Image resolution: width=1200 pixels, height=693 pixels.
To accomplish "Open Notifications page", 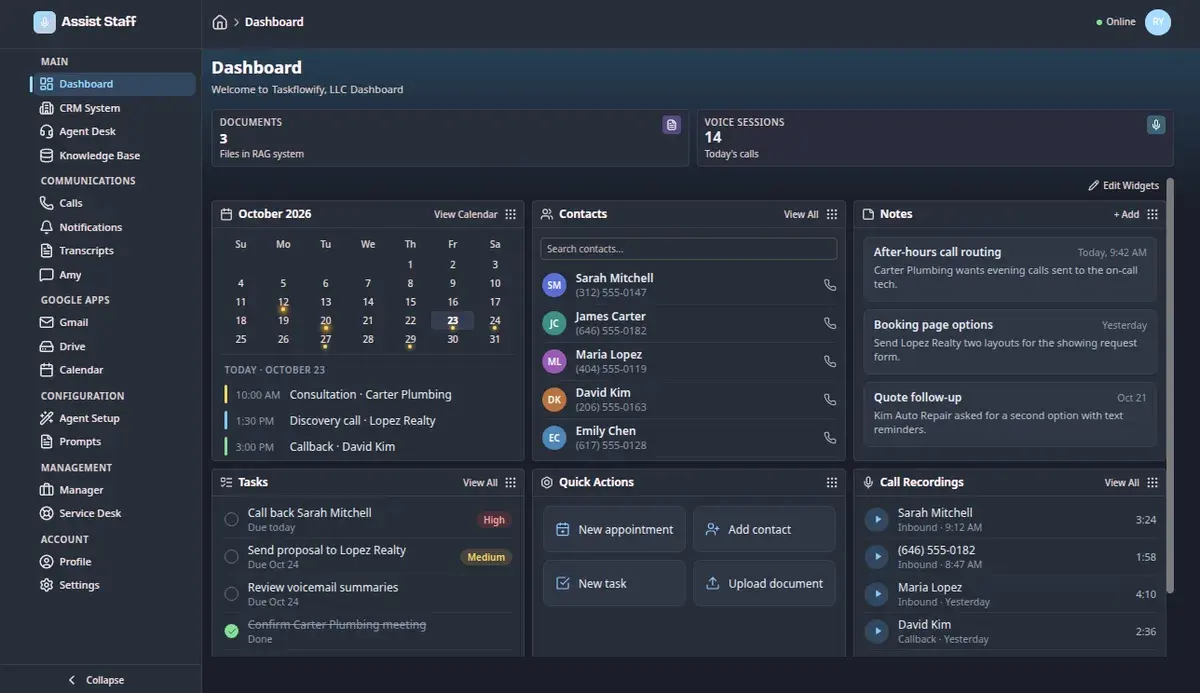I will pyautogui.click(x=113, y=227).
